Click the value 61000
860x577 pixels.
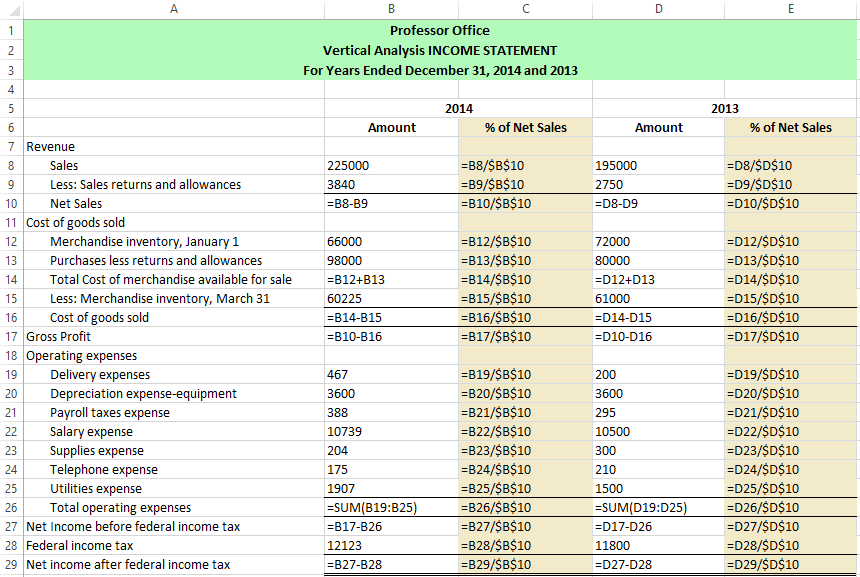click(x=658, y=298)
